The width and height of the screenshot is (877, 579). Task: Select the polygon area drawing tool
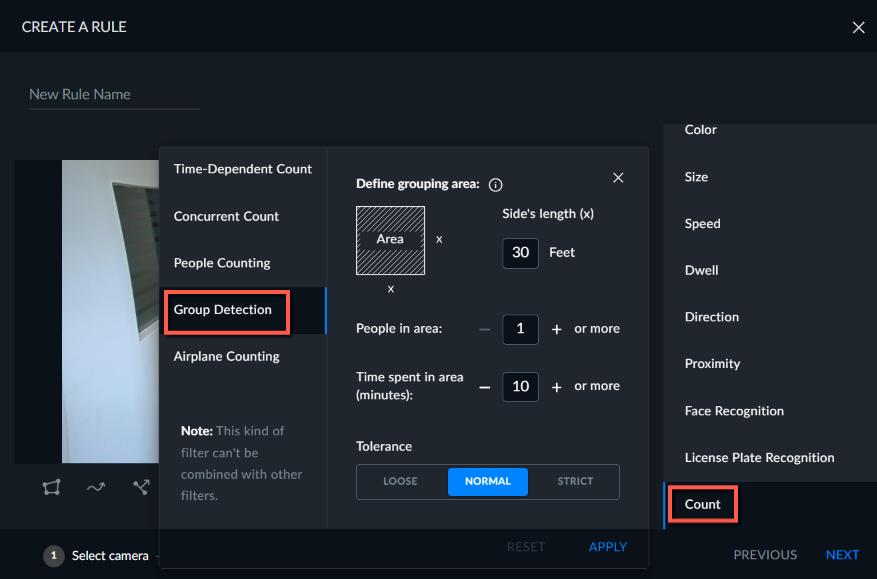(51, 487)
